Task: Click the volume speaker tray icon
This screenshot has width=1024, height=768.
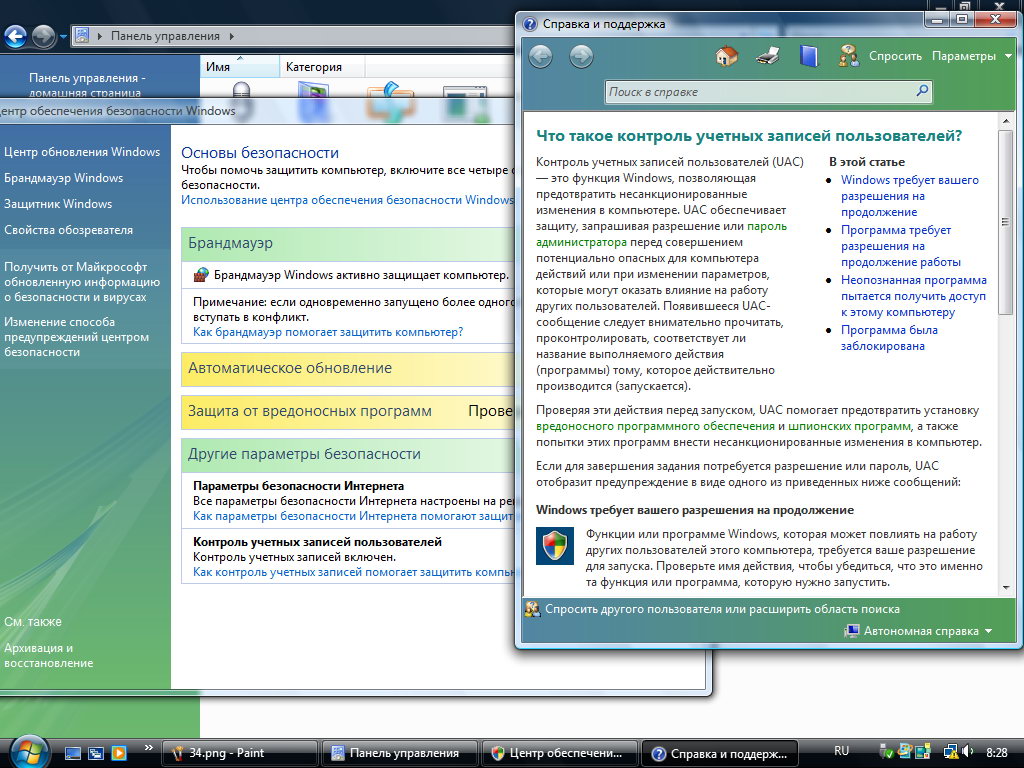Action: click(968, 752)
